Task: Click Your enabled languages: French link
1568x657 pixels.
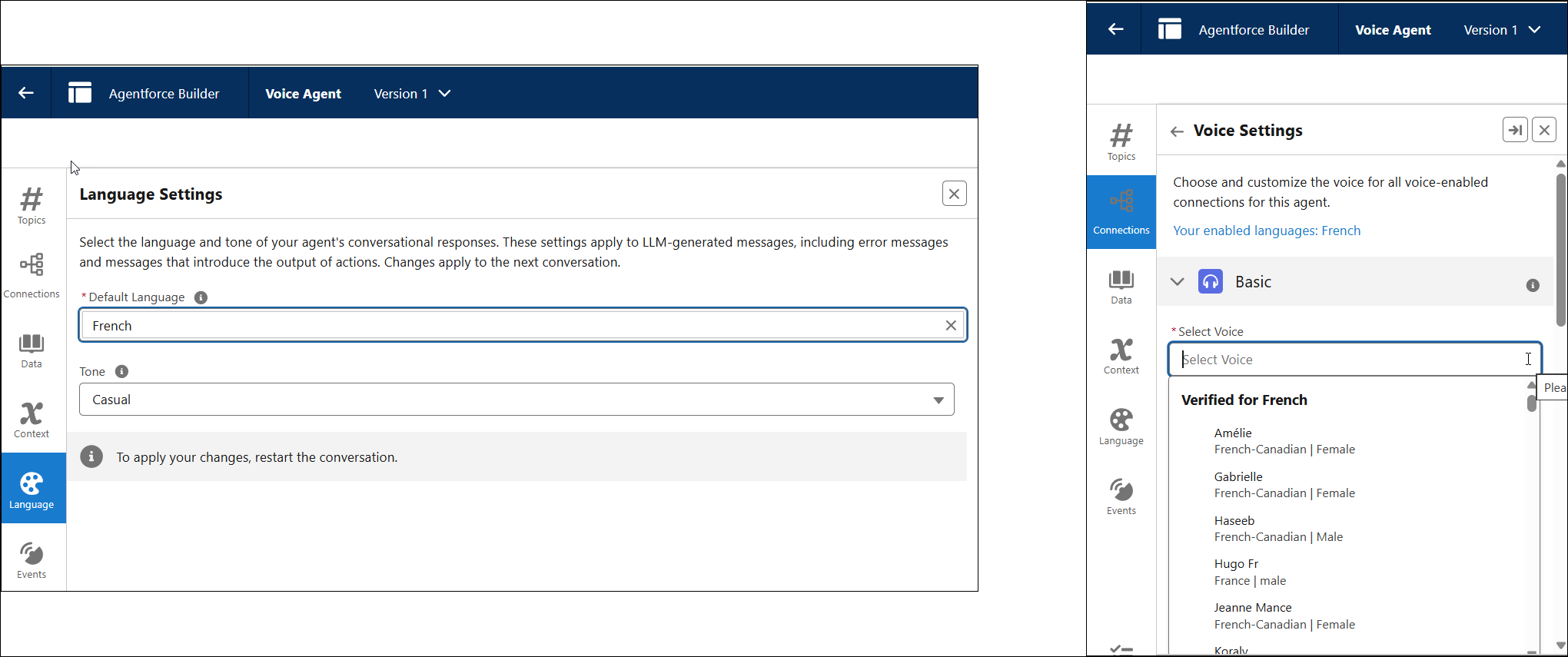Action: (1267, 231)
